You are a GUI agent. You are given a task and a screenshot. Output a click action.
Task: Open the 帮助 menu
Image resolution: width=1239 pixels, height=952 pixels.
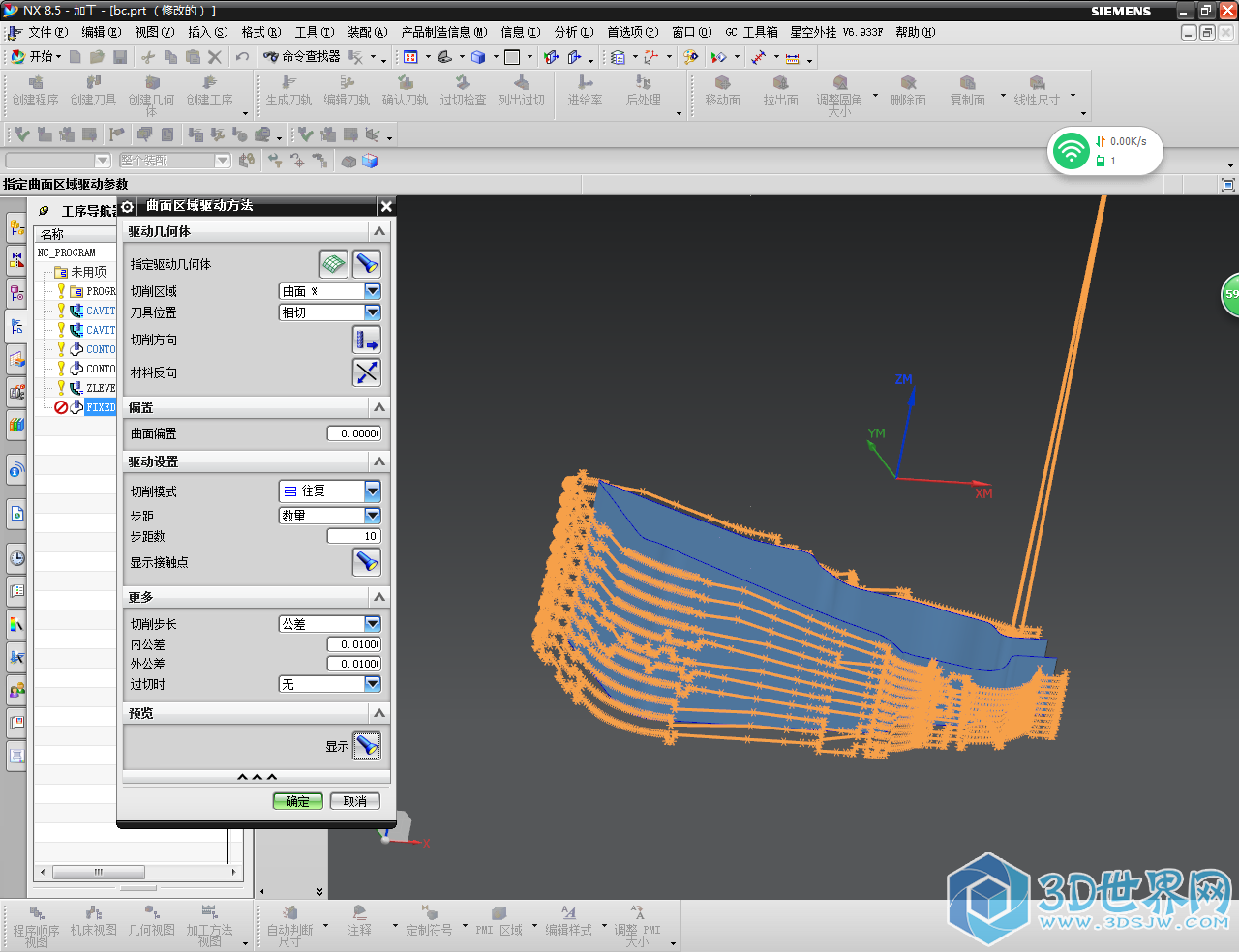pyautogui.click(x=915, y=32)
